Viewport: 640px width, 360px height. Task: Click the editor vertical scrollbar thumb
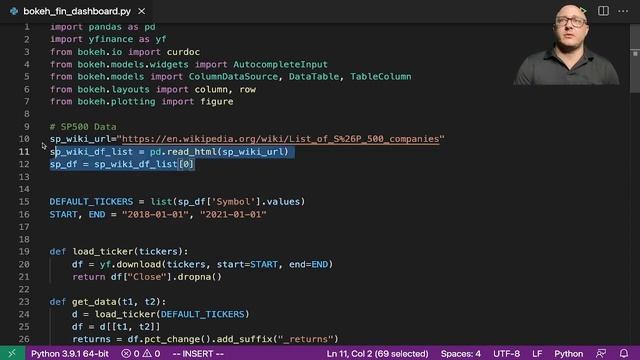click(x=635, y=59)
